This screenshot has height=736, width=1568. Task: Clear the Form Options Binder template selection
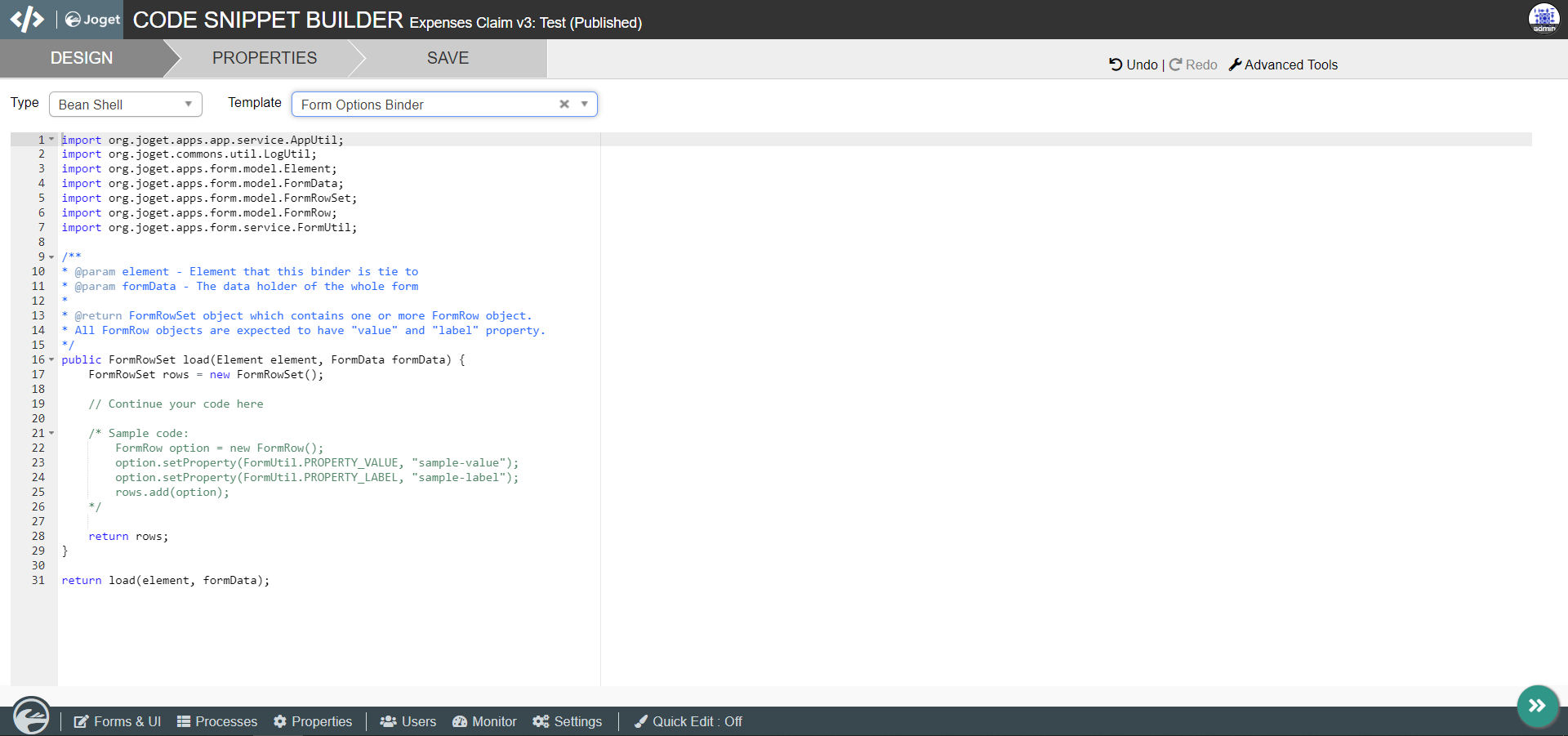(563, 105)
